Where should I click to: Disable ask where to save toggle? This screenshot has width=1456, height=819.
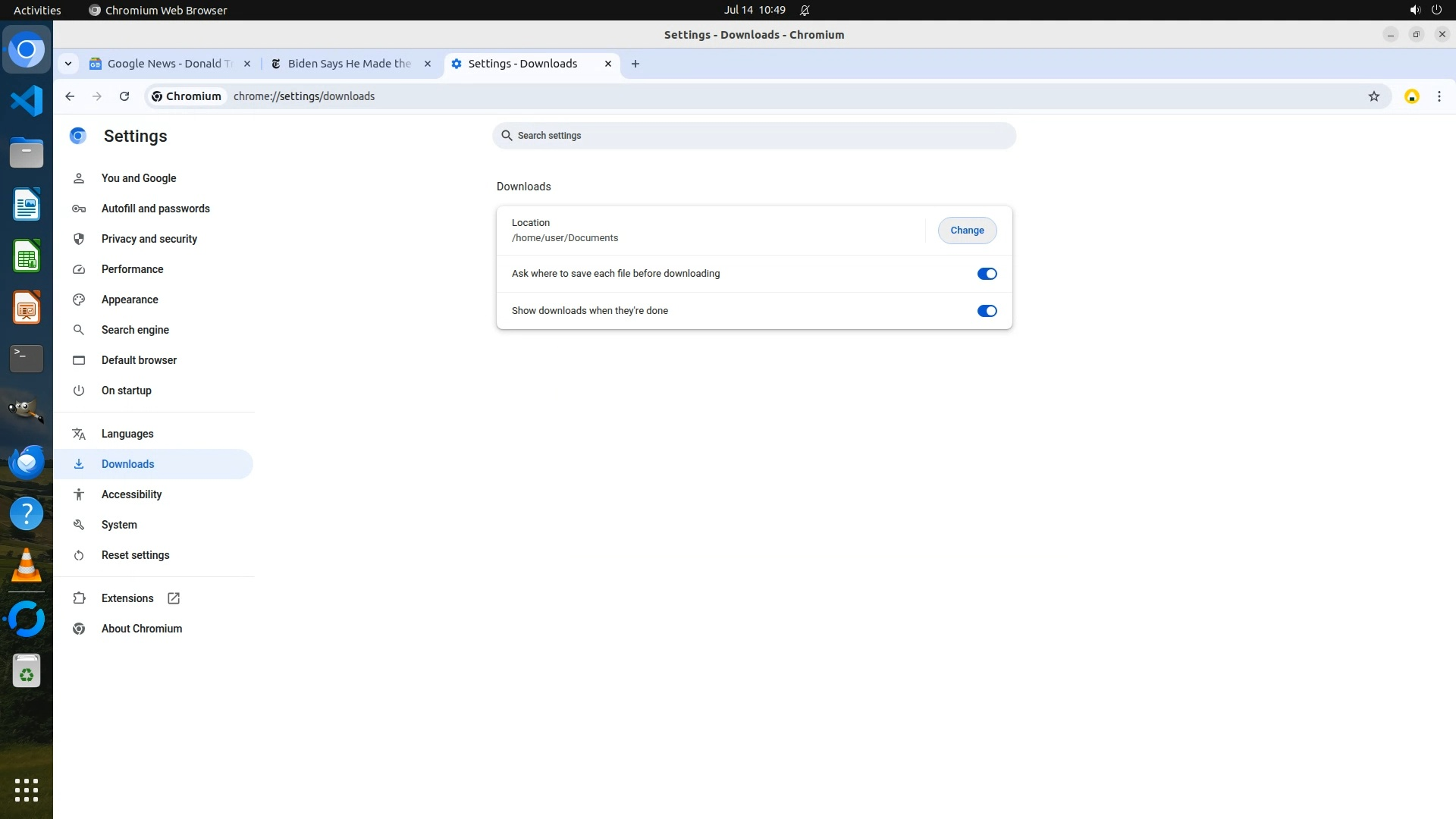point(987,274)
